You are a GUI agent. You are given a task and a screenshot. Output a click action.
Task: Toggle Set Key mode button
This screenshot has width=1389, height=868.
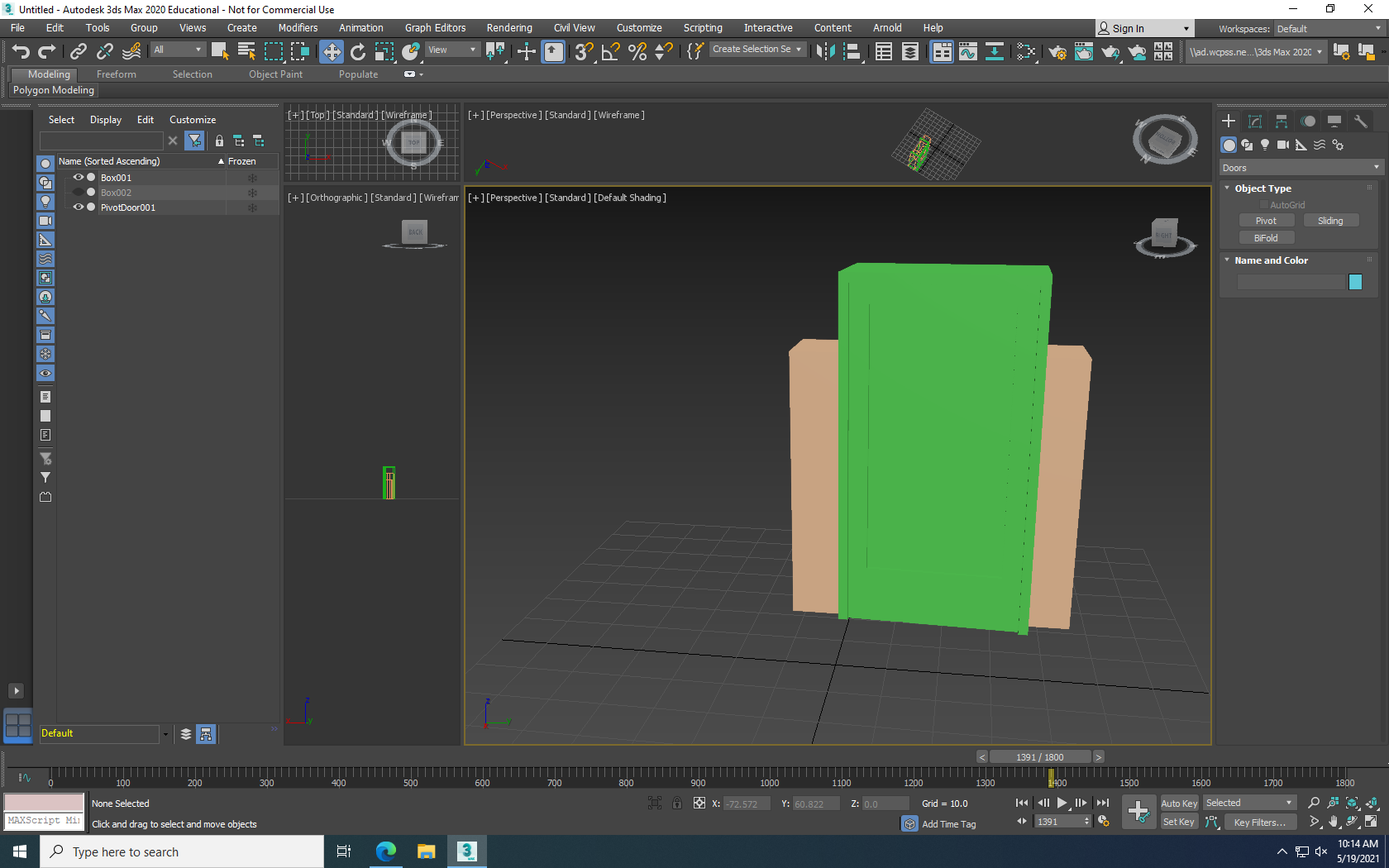1179,822
